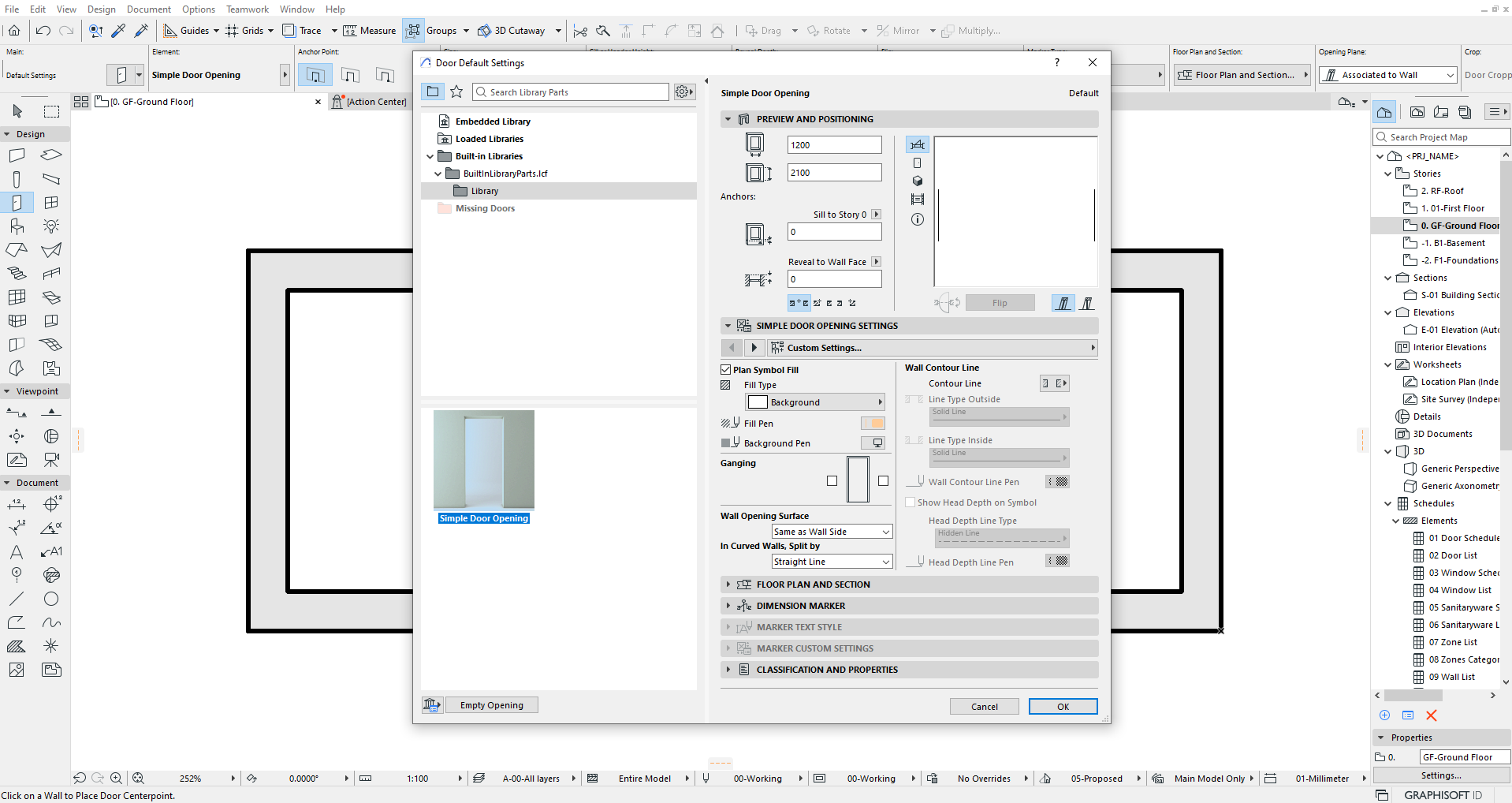This screenshot has height=803, width=1512.
Task: Collapse the Built-in Libraries tree node
Action: (x=430, y=156)
